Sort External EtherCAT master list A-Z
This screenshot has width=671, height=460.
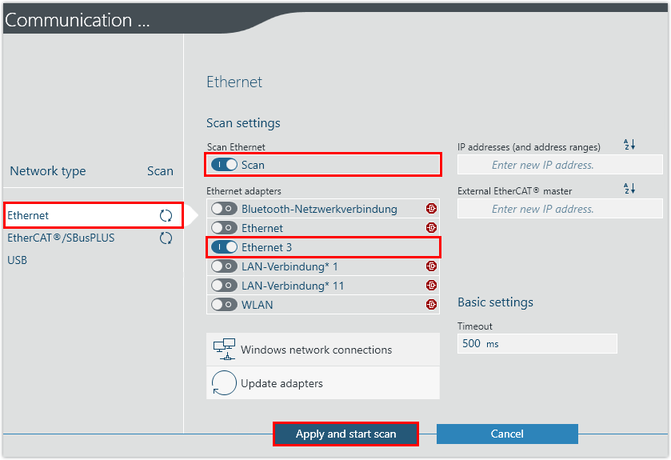[629, 188]
